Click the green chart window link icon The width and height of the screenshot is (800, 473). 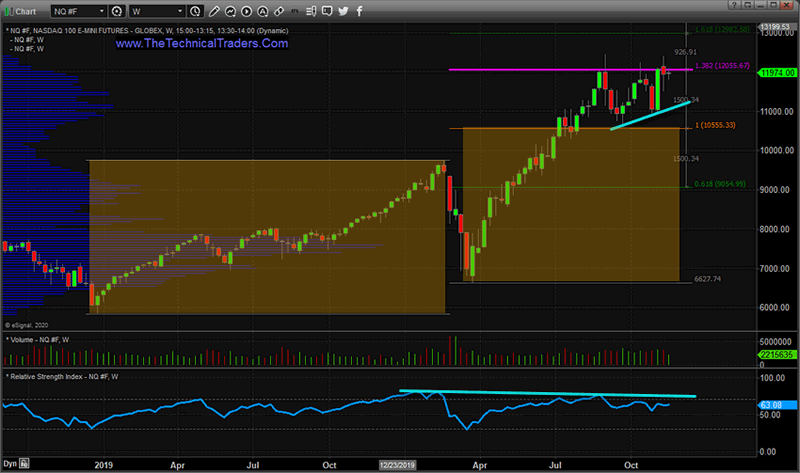[x=8, y=11]
